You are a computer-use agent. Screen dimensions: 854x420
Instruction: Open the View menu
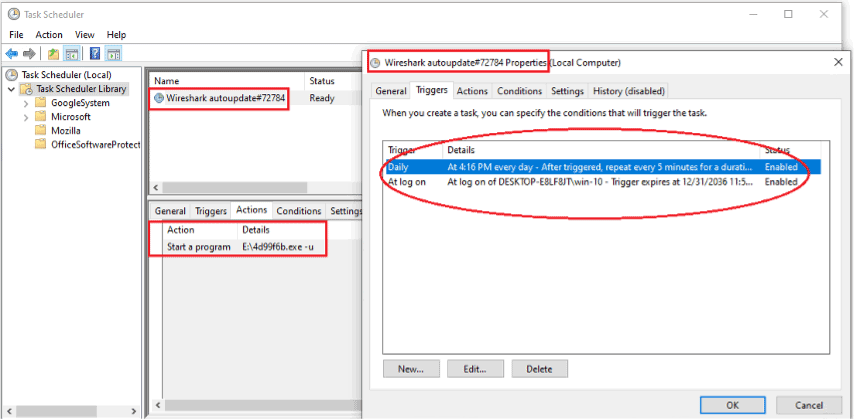click(x=84, y=34)
